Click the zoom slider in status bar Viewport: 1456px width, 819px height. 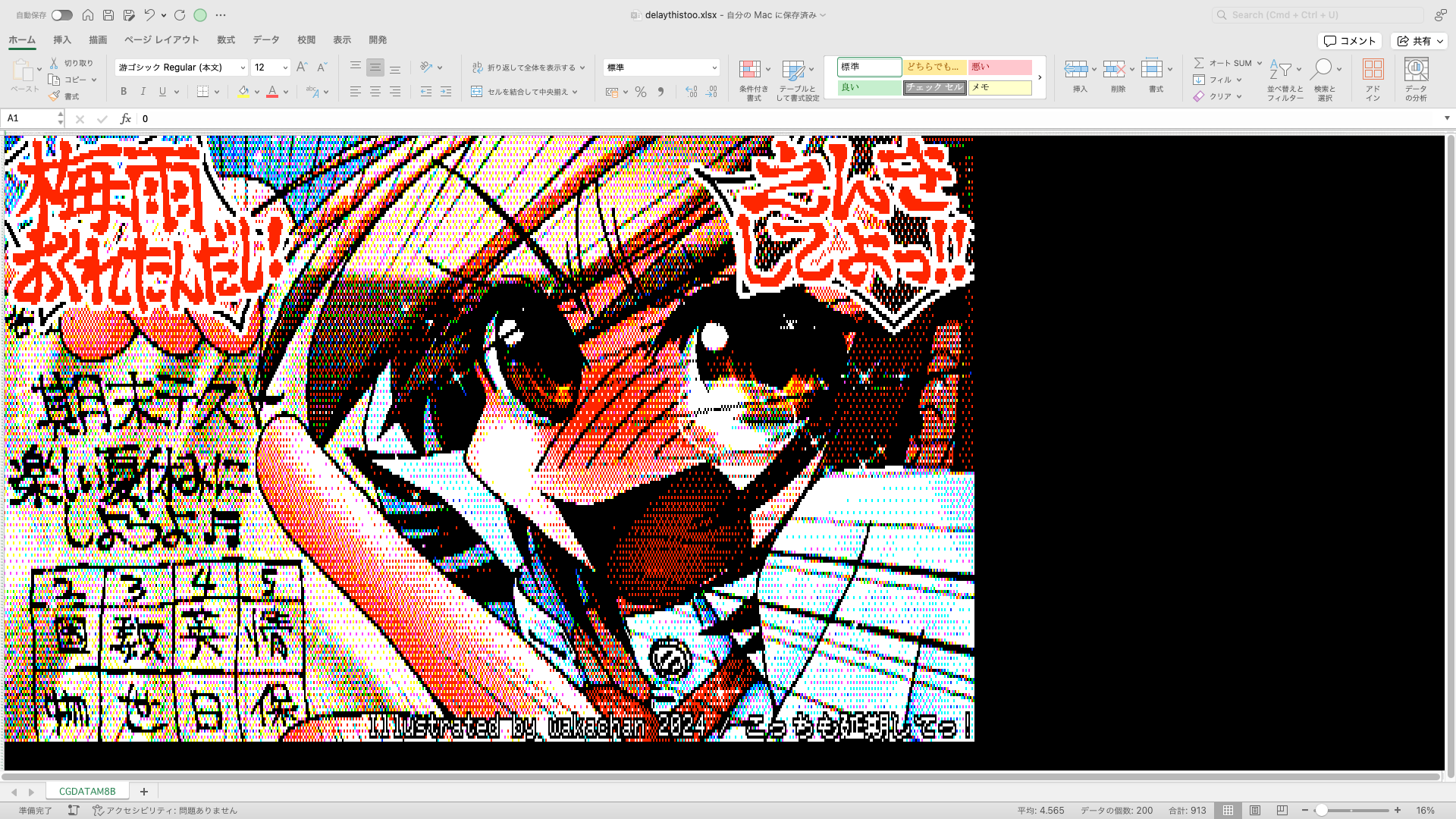(x=1351, y=811)
